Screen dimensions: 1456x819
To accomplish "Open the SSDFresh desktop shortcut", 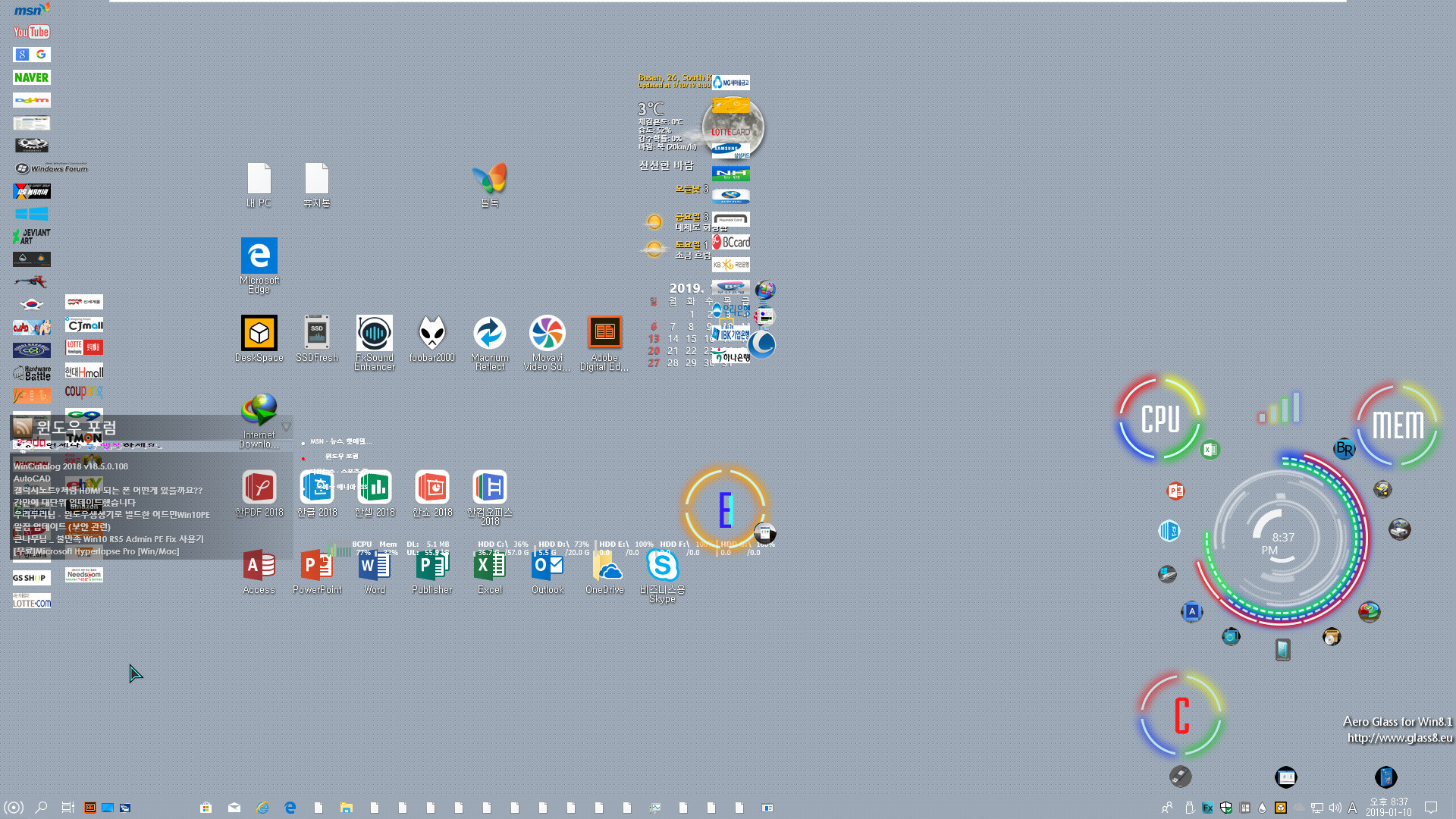I will click(317, 339).
